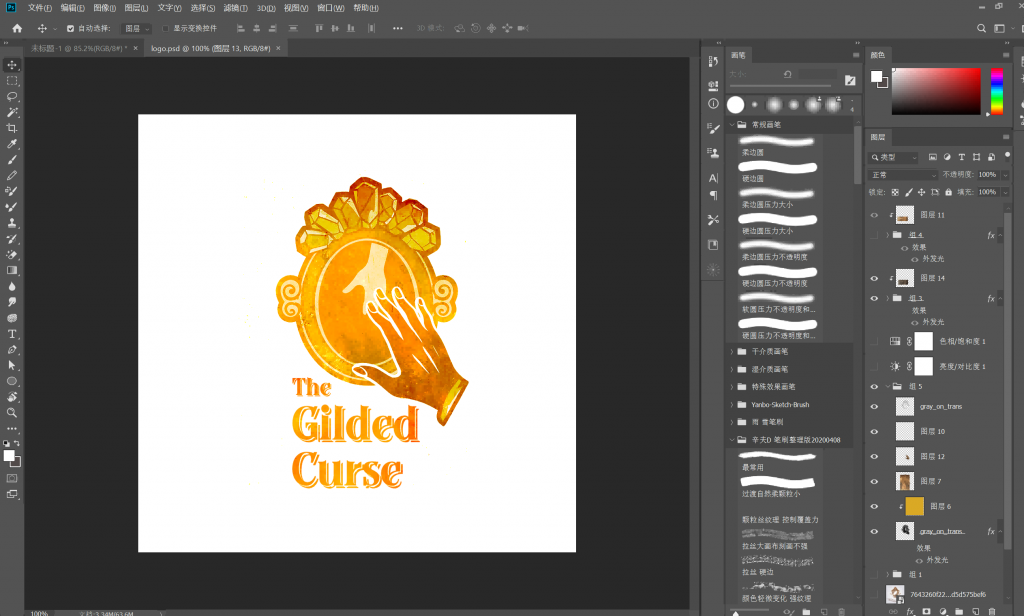This screenshot has width=1024, height=616.
Task: Click the delete layer trash icon
Action: pos(992,611)
